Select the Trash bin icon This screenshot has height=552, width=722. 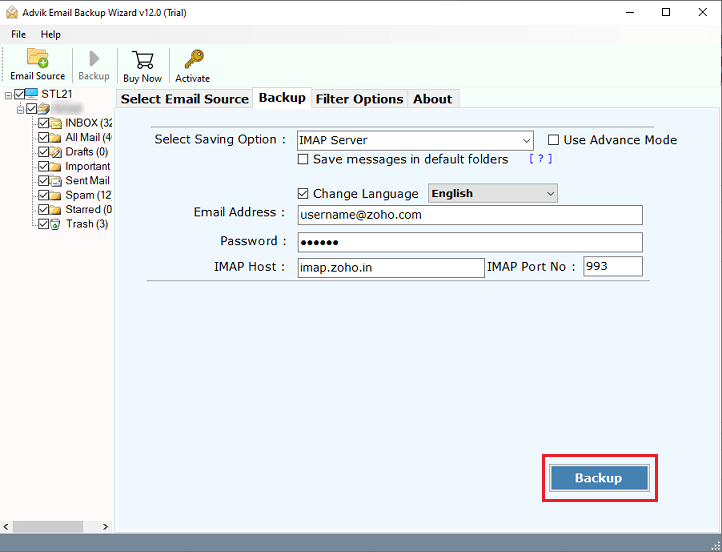[56, 224]
